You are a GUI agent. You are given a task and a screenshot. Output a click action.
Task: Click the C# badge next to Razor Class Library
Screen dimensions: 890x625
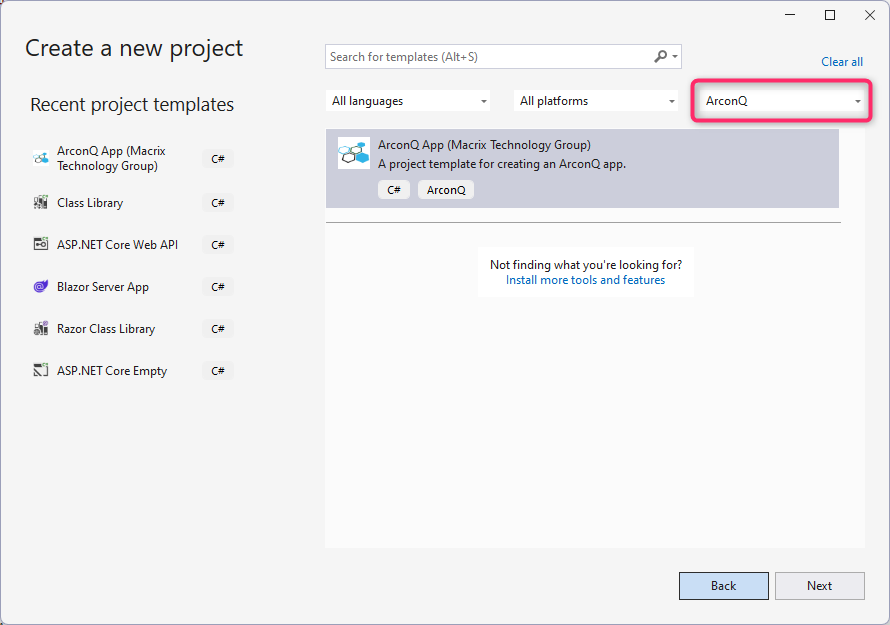pos(218,329)
